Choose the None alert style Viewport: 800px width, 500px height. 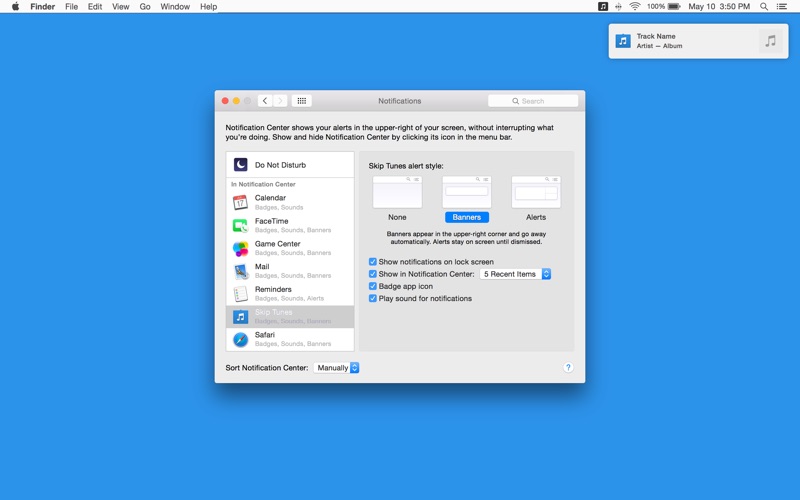pos(397,199)
